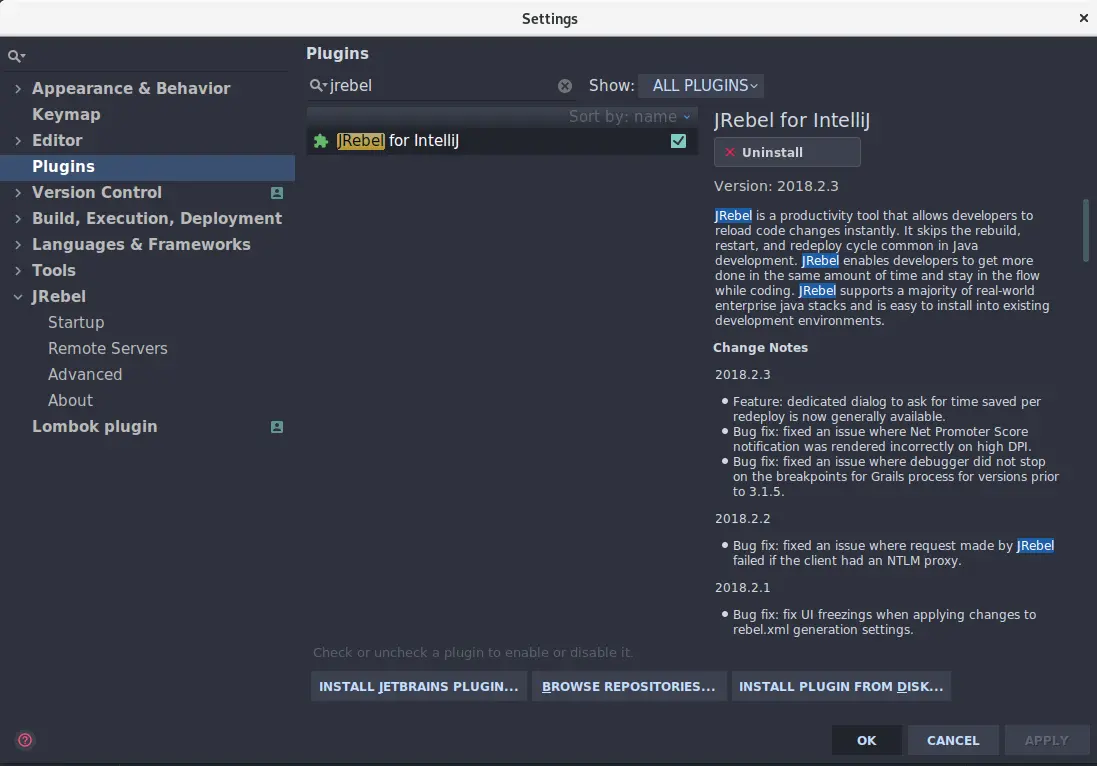
Task: Click the green JRebel plugin icon
Action: [x=321, y=141]
